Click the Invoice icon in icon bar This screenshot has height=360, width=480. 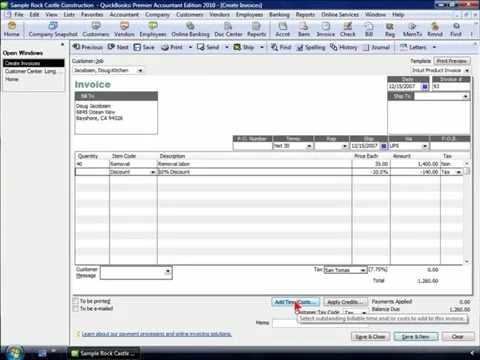[x=326, y=29]
